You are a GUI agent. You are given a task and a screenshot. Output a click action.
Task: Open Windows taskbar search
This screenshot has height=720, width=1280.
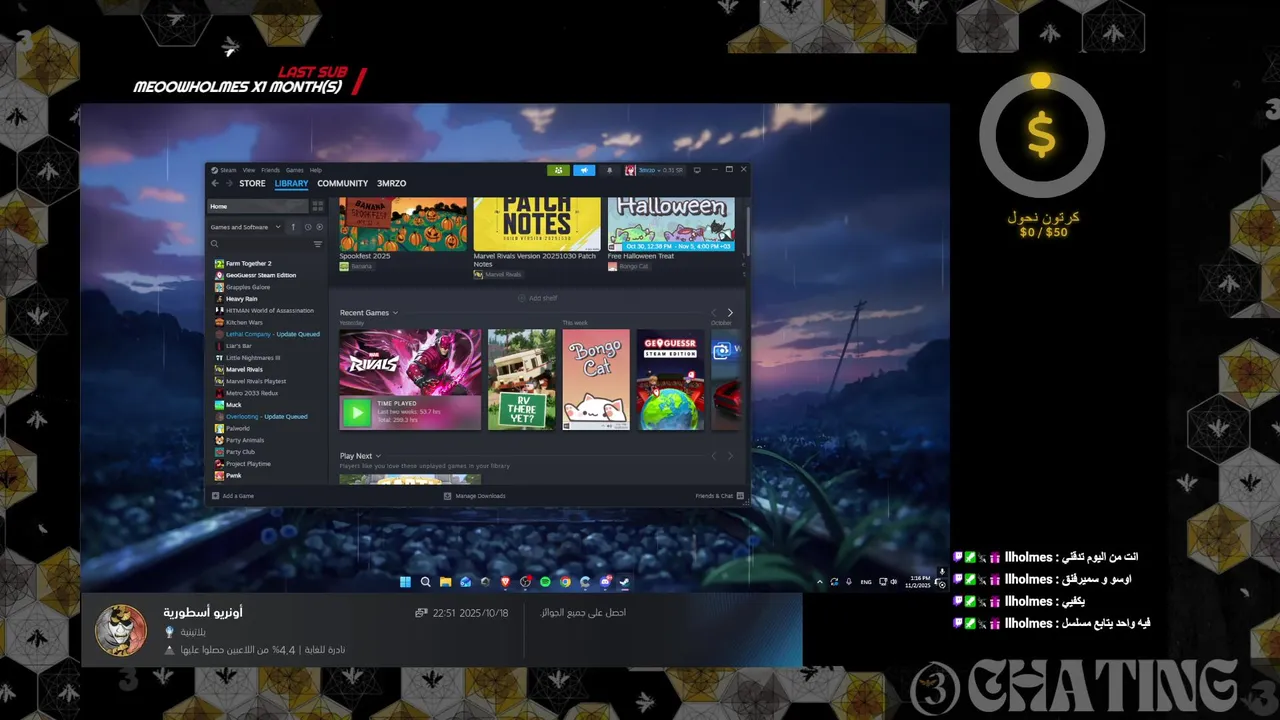coord(425,582)
